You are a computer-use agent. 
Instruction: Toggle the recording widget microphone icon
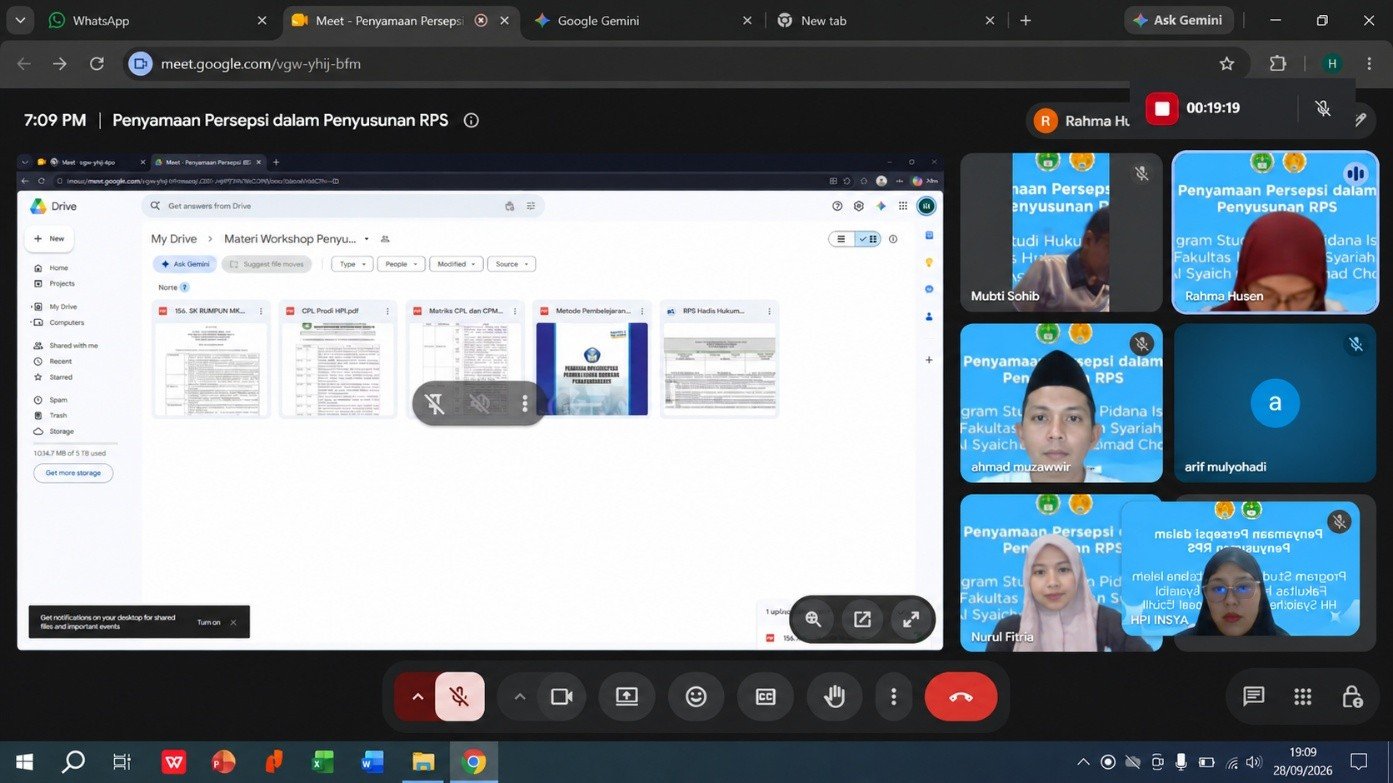tap(1323, 108)
